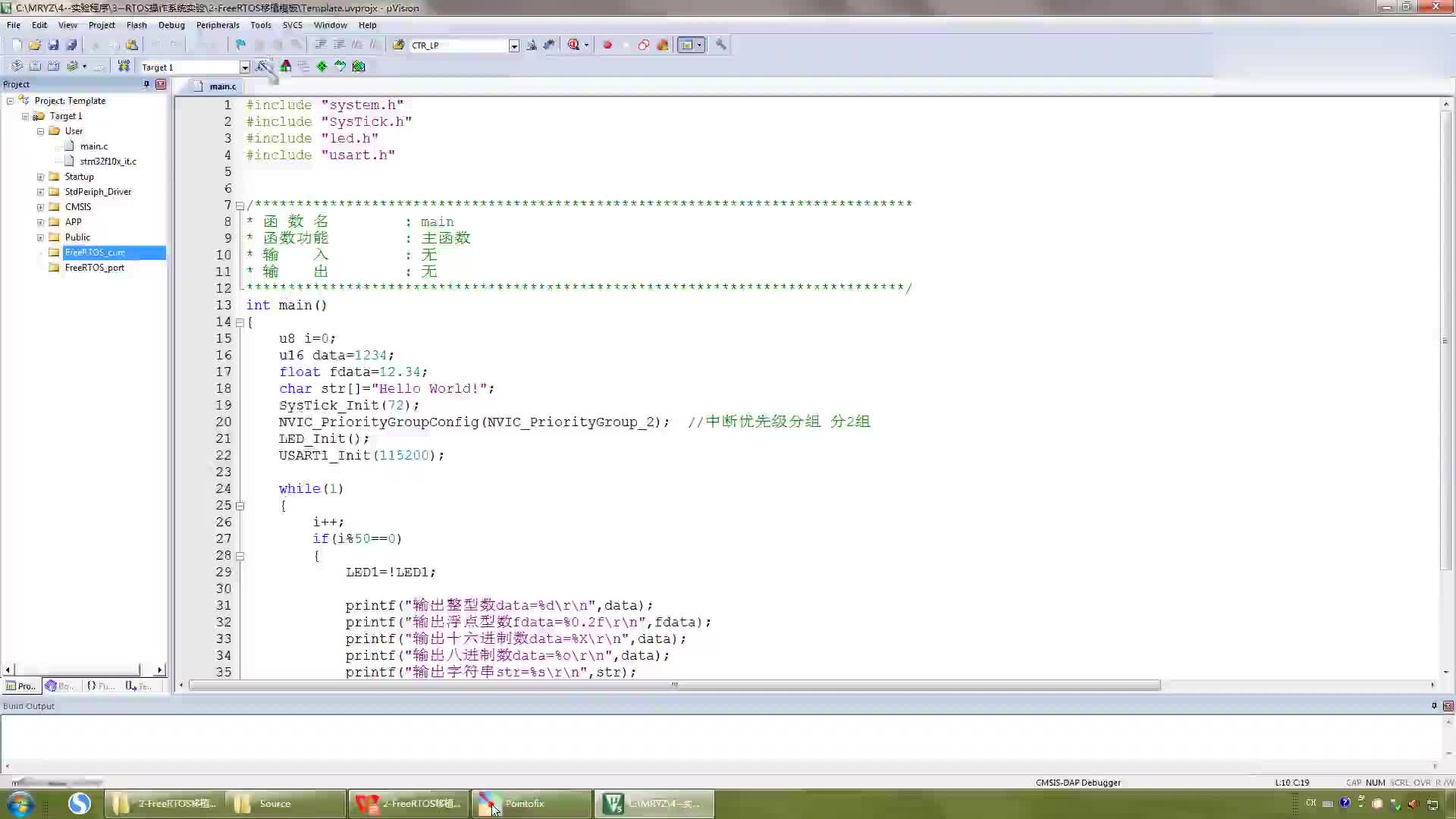Expand the Startup folder
The image size is (1456, 819).
click(41, 177)
